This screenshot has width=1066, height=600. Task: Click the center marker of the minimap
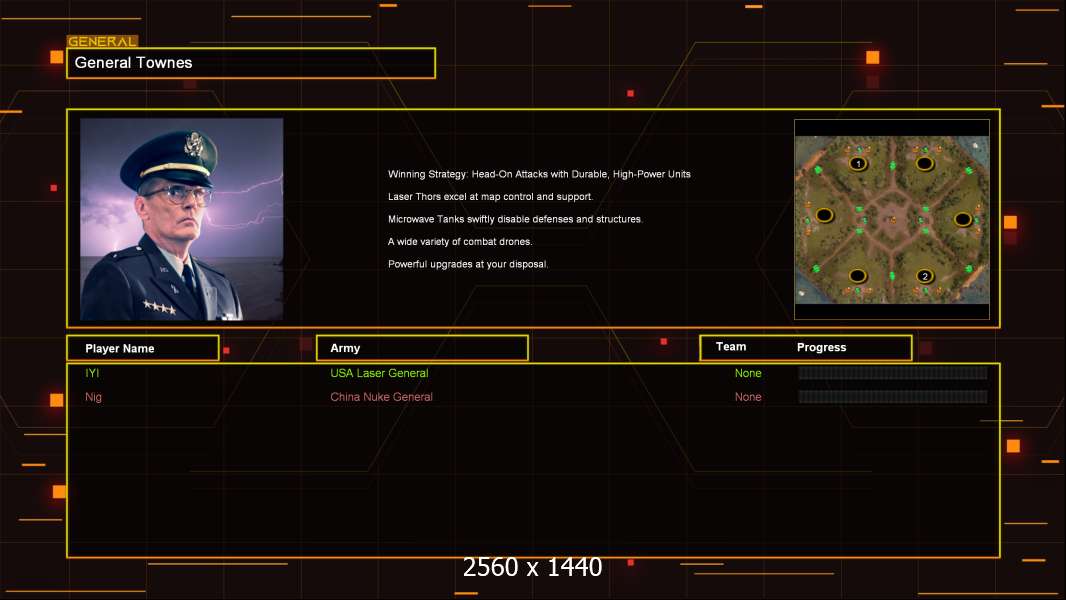click(891, 218)
